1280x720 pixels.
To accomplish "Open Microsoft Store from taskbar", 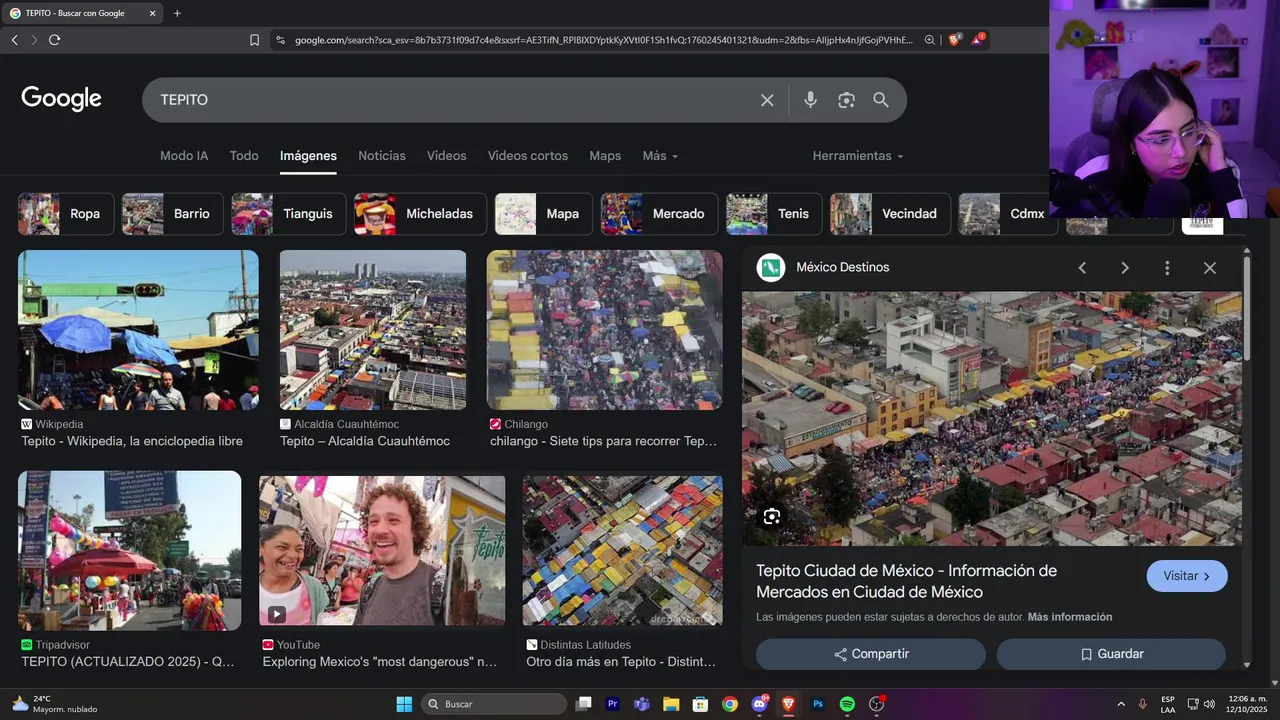I will coord(700,704).
